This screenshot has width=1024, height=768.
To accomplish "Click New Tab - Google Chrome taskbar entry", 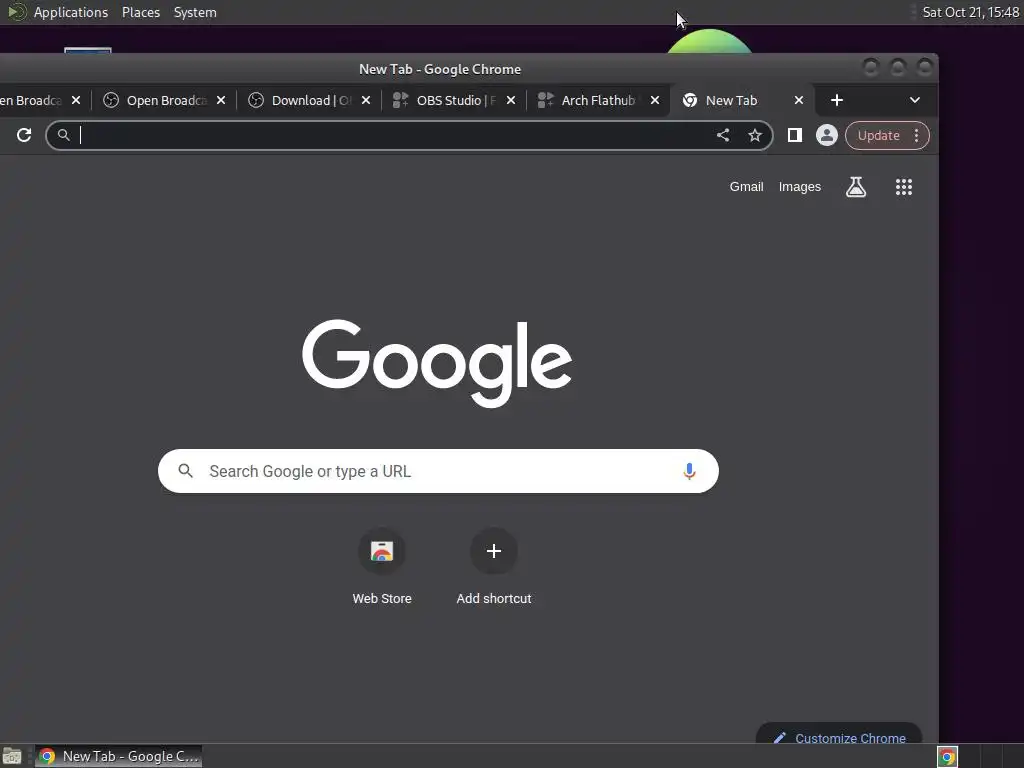I will pyautogui.click(x=118, y=756).
